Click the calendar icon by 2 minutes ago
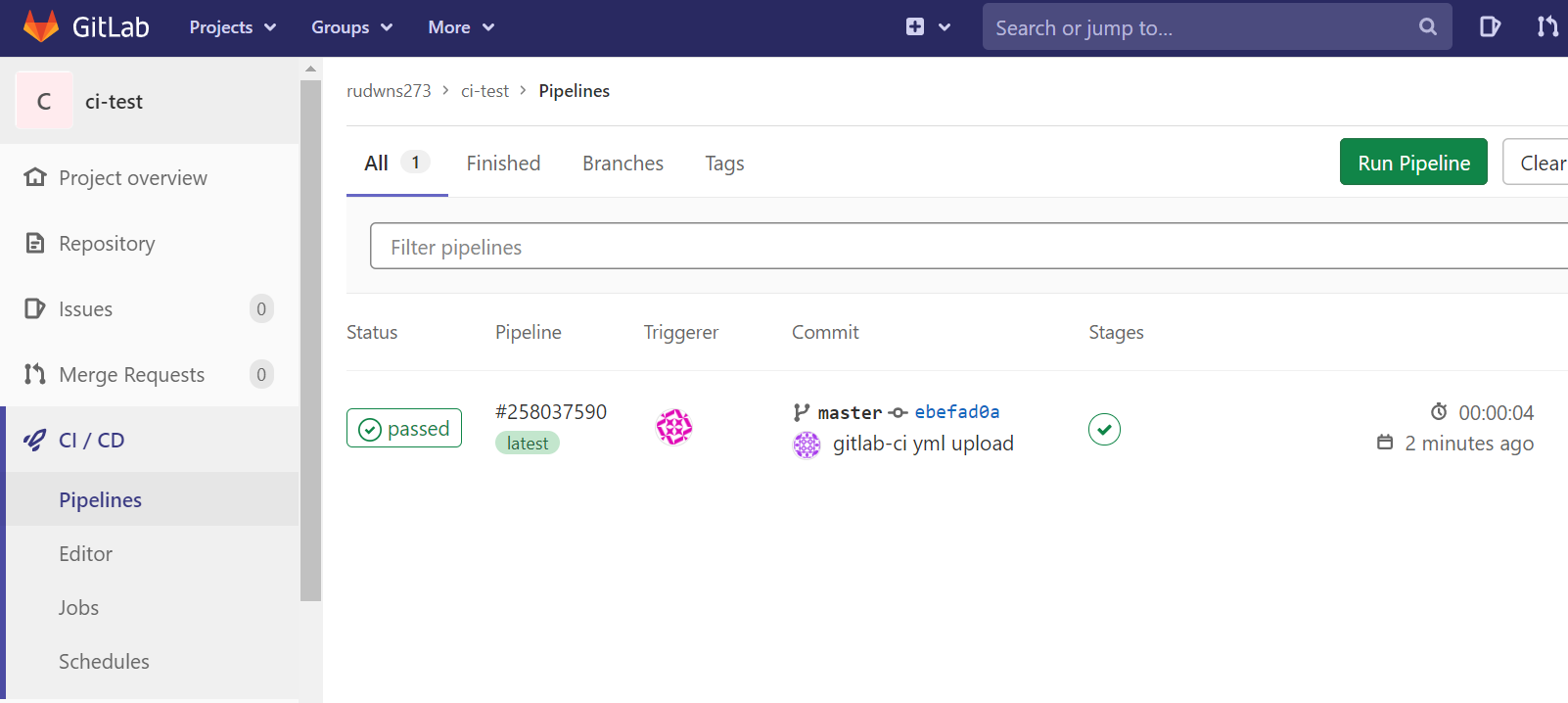 (x=1385, y=443)
